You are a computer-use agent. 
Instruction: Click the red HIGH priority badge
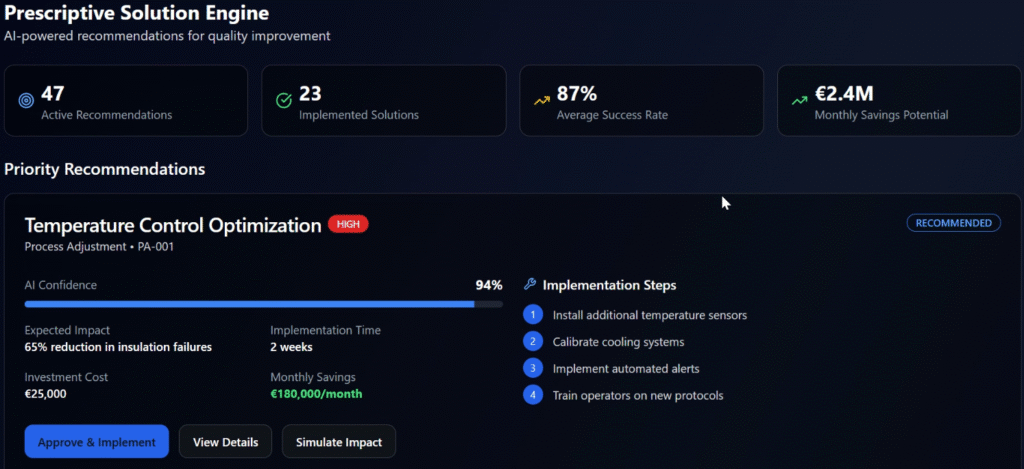pos(348,225)
